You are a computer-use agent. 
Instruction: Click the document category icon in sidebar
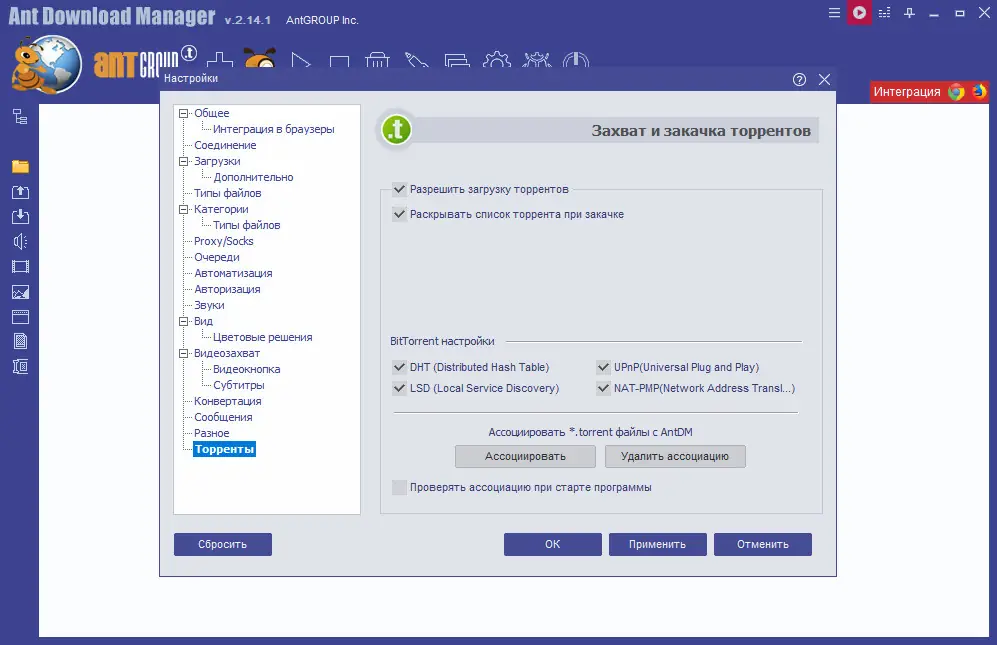[x=20, y=342]
